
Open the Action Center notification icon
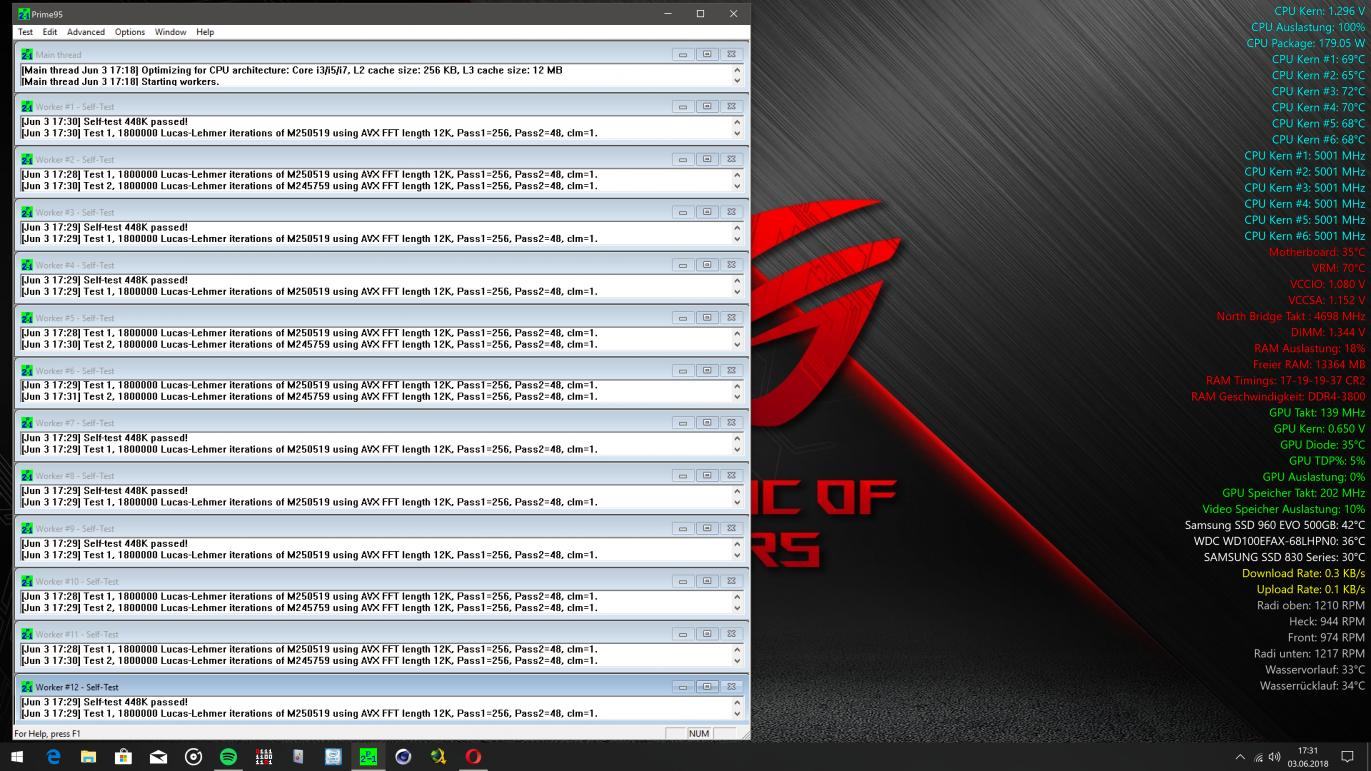pos(1347,757)
